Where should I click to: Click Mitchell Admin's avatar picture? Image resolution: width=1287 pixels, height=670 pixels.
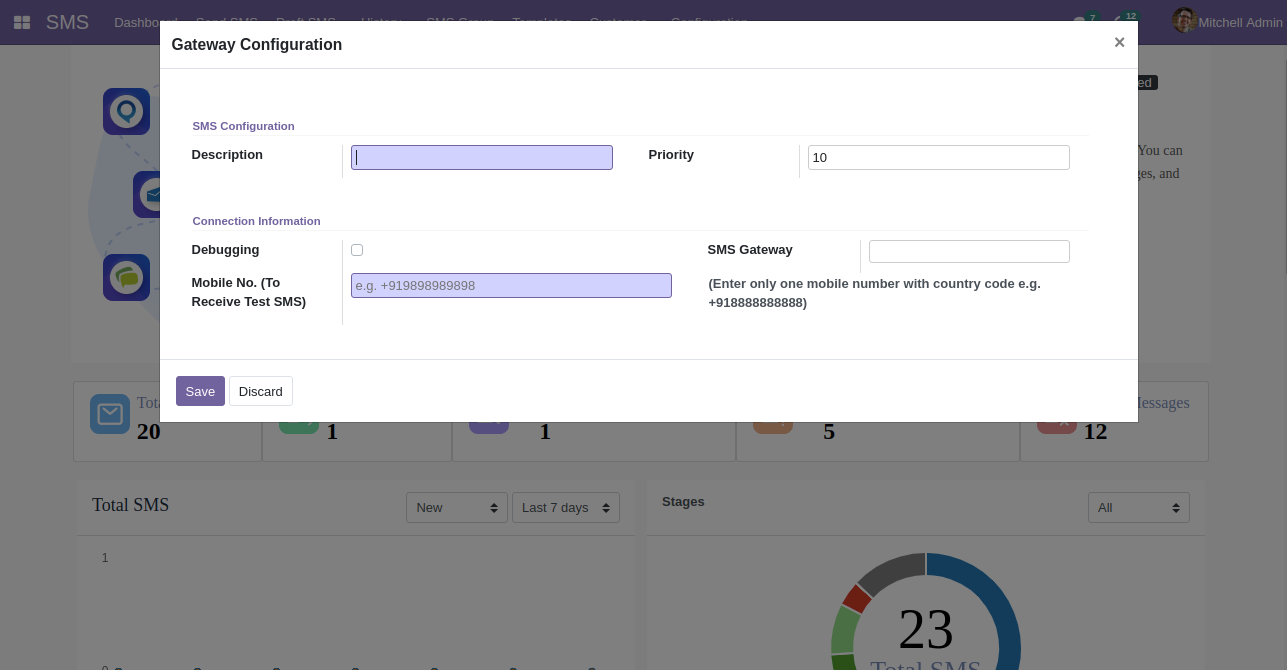coord(1184,21)
